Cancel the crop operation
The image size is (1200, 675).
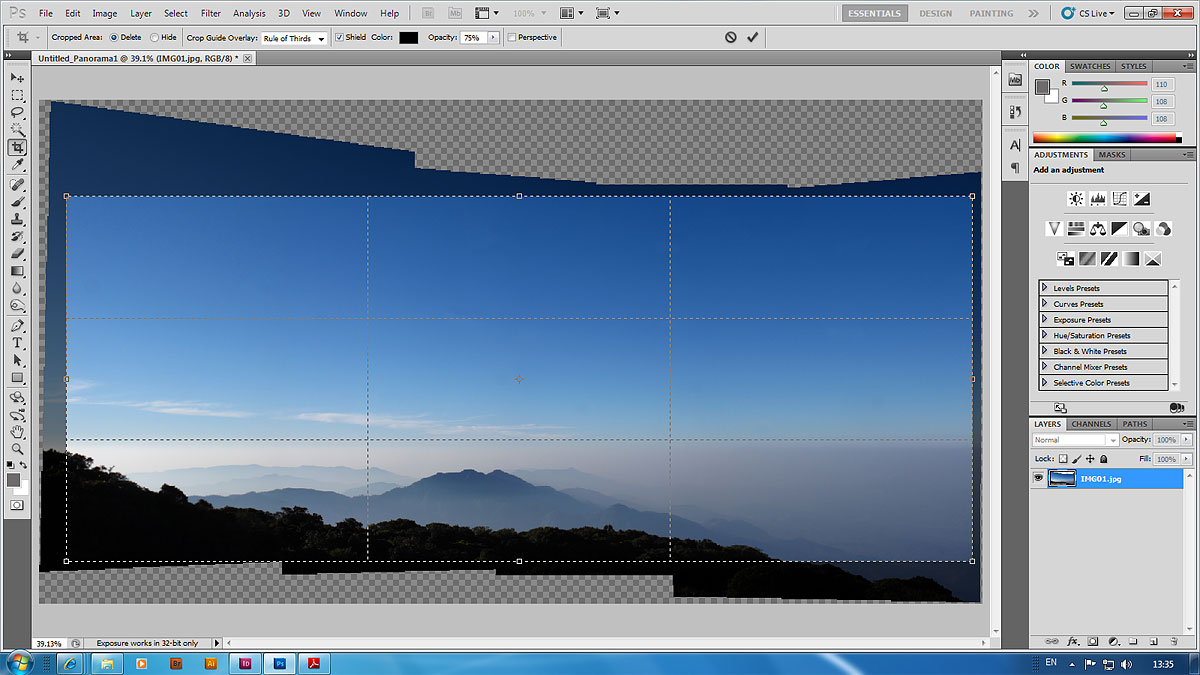730,37
